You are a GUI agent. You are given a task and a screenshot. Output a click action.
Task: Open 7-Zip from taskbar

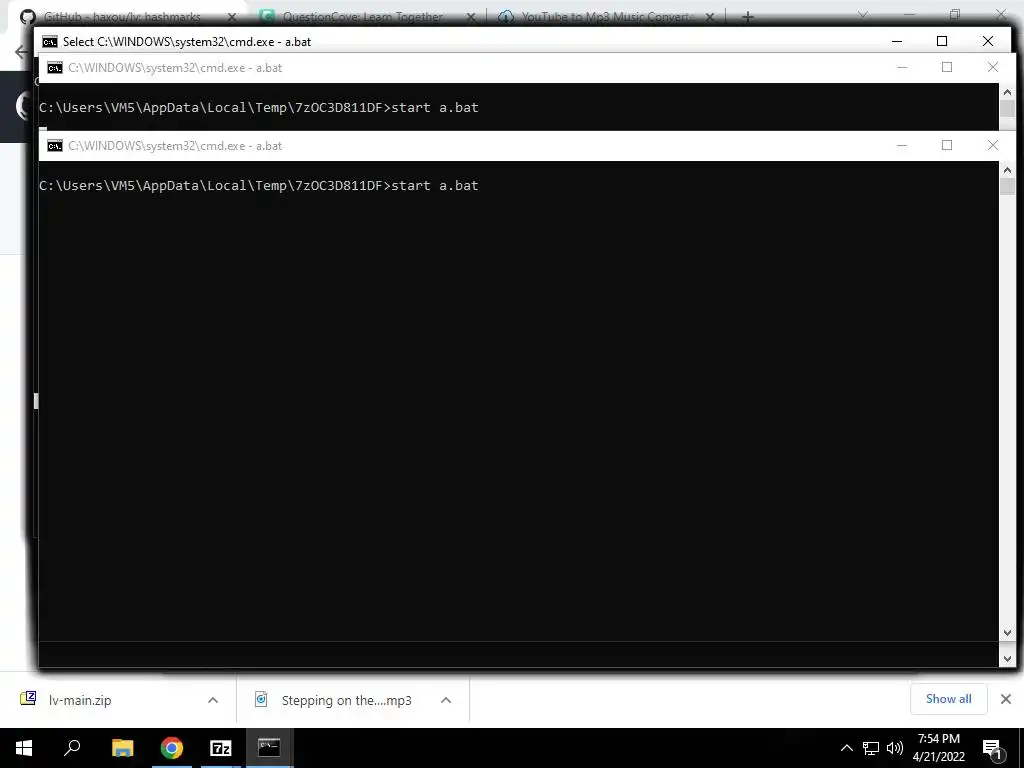pyautogui.click(x=221, y=748)
